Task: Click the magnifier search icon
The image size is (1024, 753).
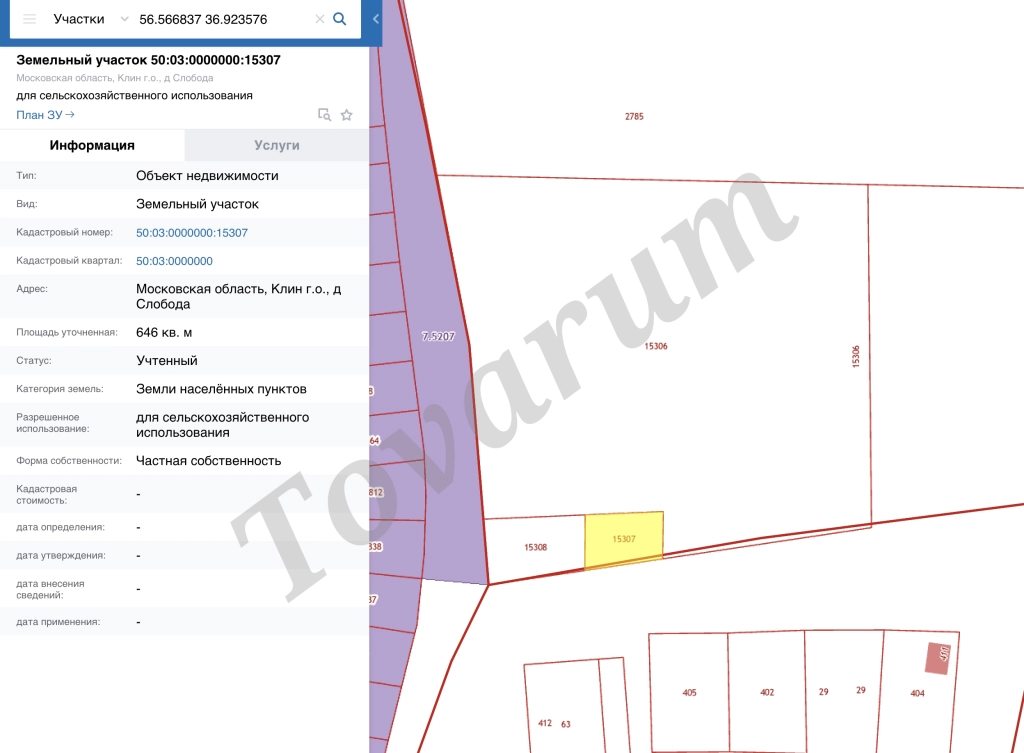Action: tap(340, 19)
